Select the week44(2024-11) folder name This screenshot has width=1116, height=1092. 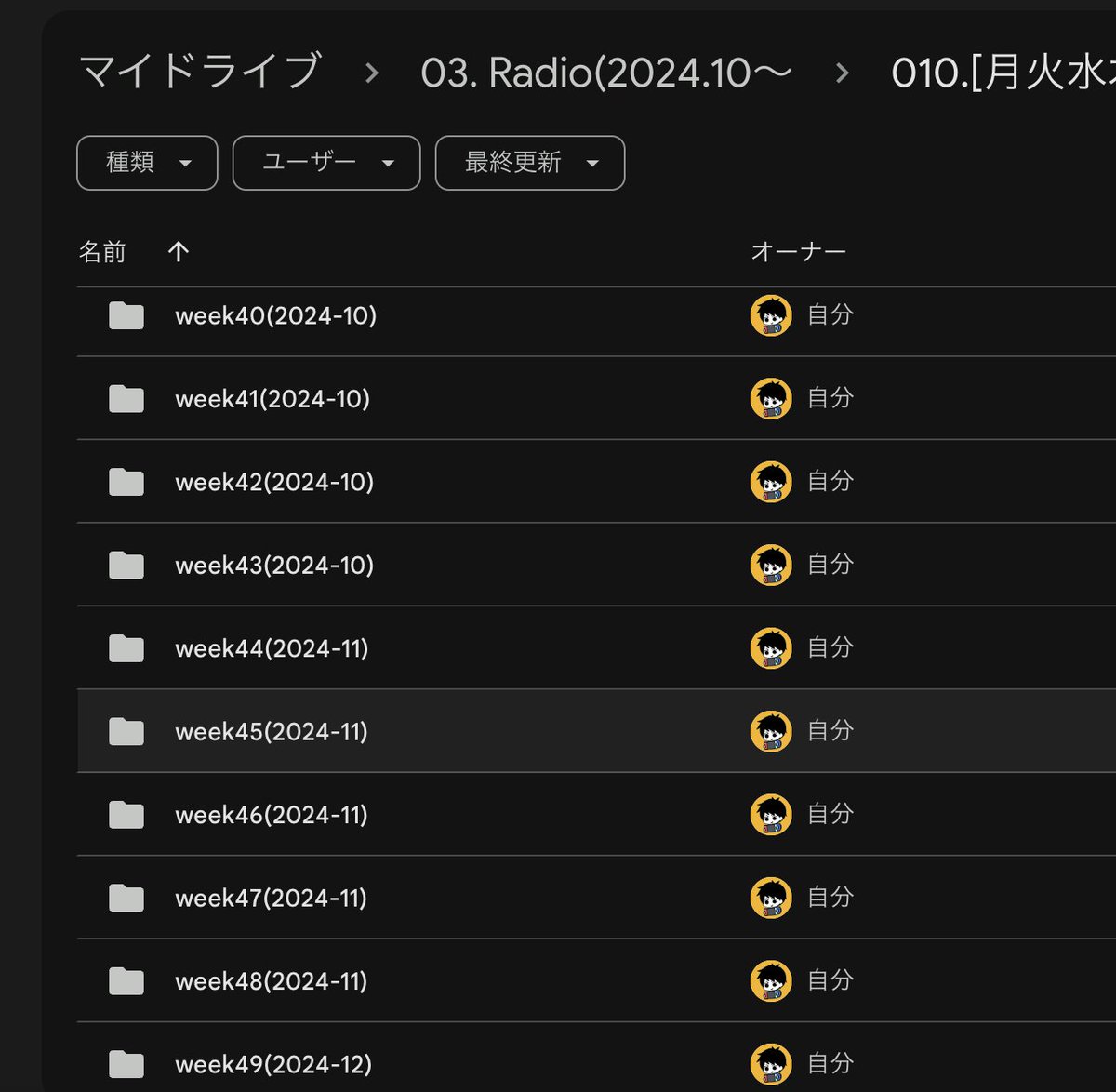pyautogui.click(x=272, y=648)
